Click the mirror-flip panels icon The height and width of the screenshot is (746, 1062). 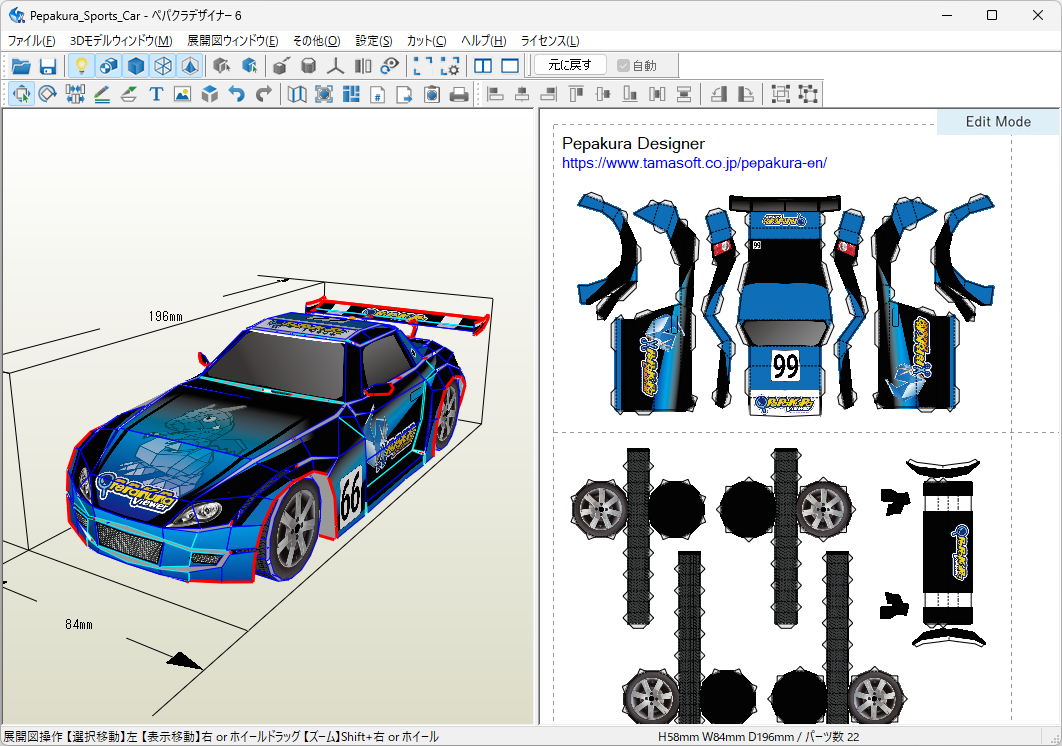362,66
